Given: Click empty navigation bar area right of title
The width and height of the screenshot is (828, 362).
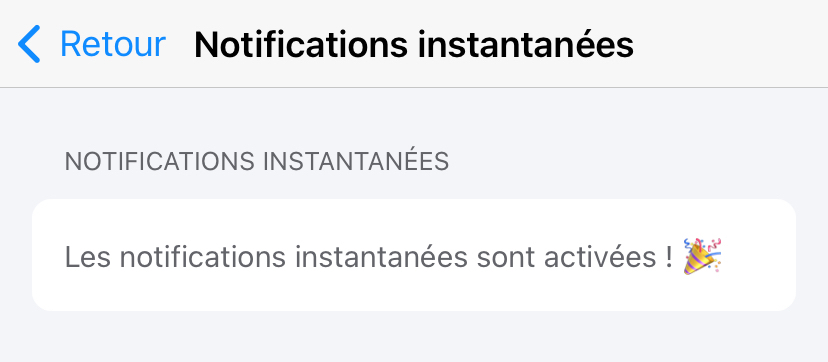Looking at the screenshot, I should coord(729,44).
